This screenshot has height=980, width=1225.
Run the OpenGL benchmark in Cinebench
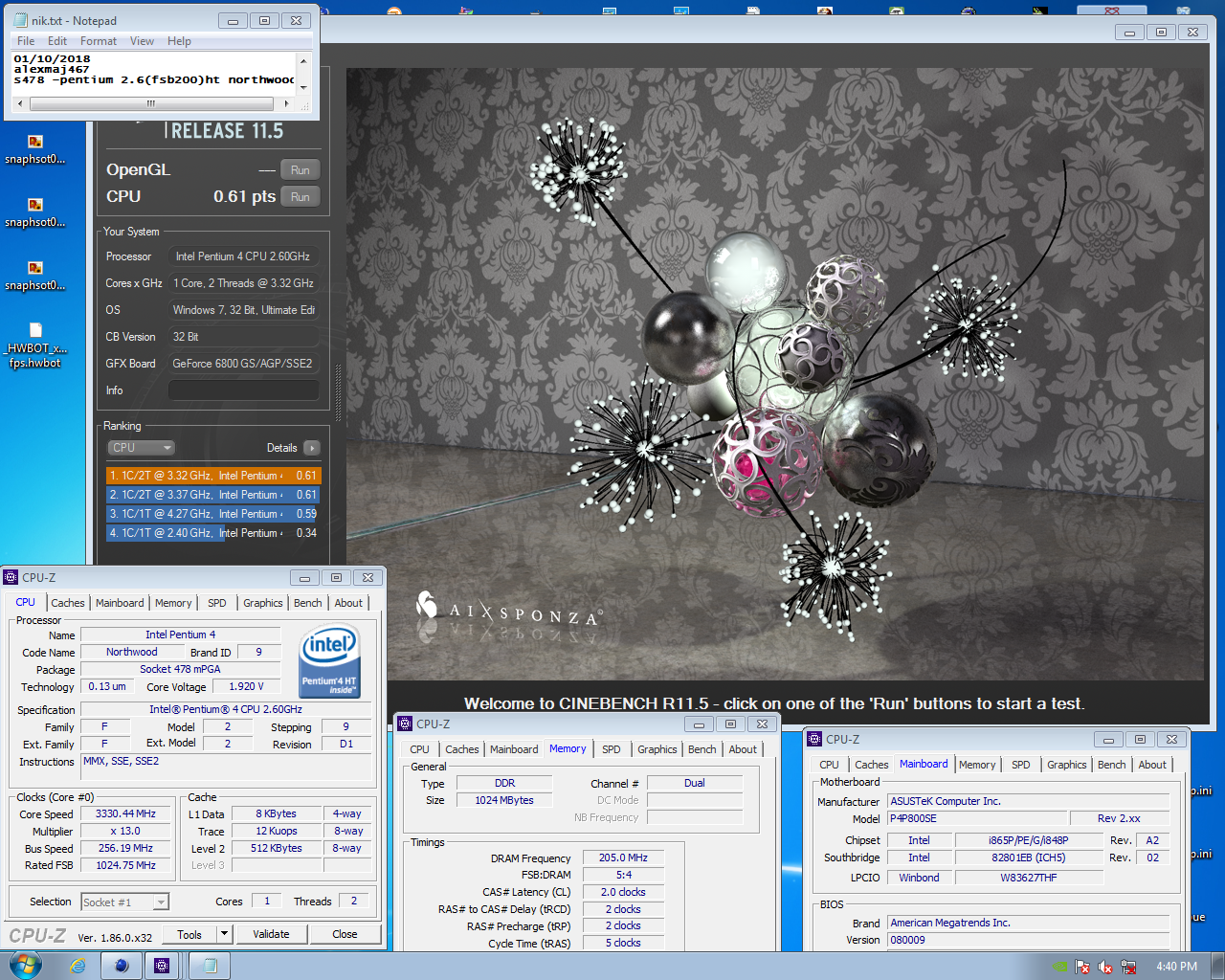pyautogui.click(x=301, y=170)
